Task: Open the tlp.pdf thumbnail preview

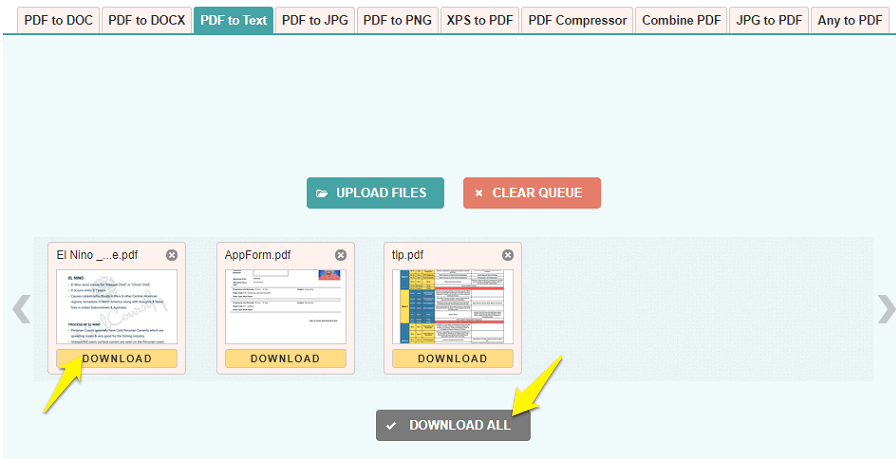Action: coord(453,306)
